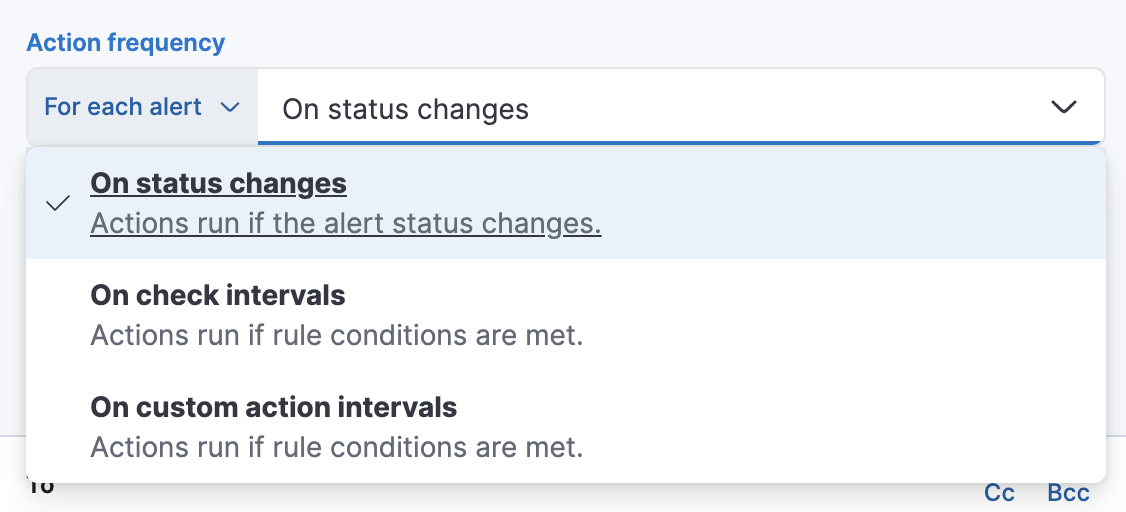
Task: Open the For each alert dropdown
Action: (142, 107)
